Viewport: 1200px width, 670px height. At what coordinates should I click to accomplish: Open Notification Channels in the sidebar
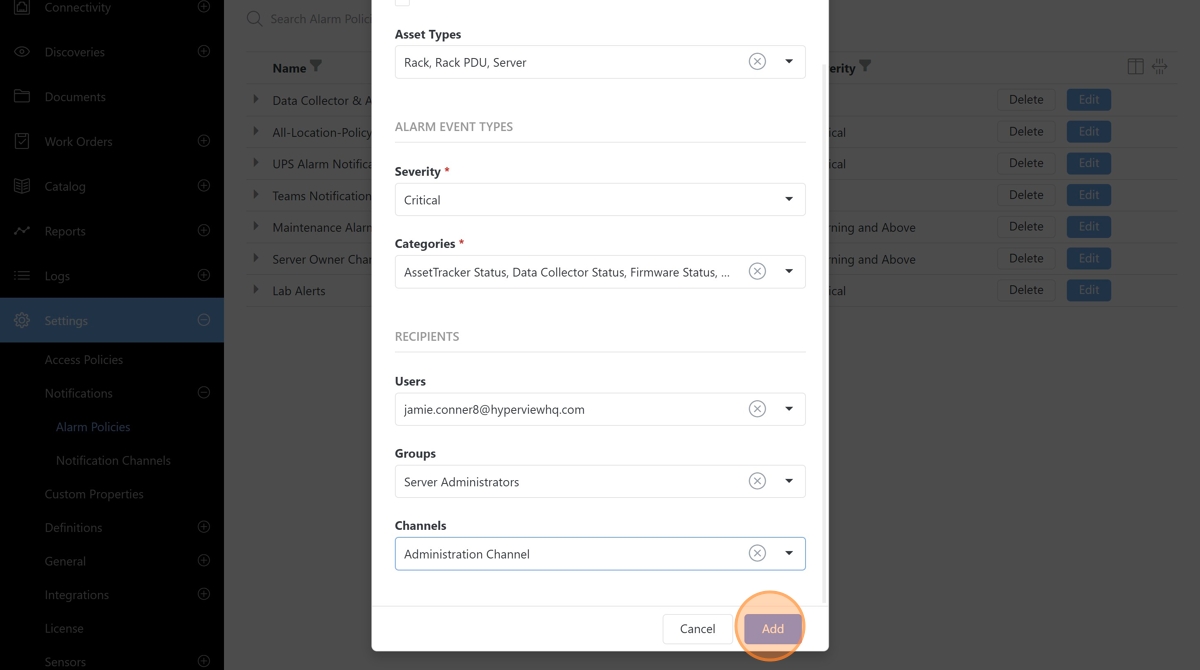pyautogui.click(x=113, y=460)
